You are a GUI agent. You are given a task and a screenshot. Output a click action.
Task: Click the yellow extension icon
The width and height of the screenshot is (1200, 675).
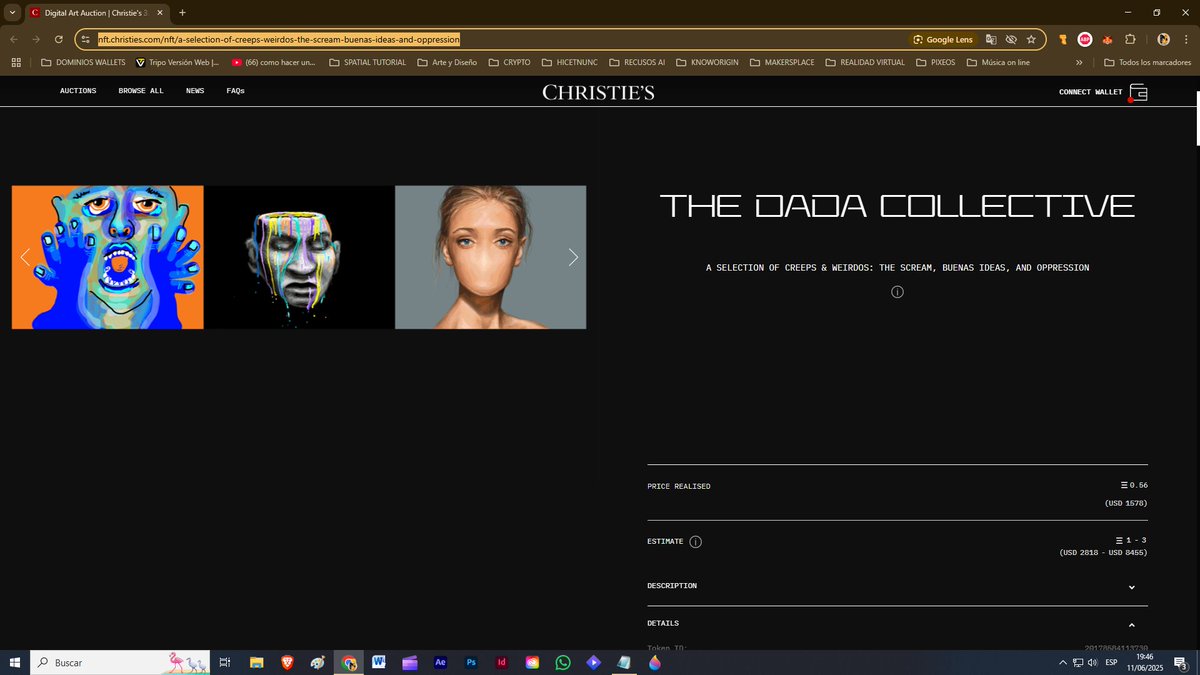[1062, 39]
